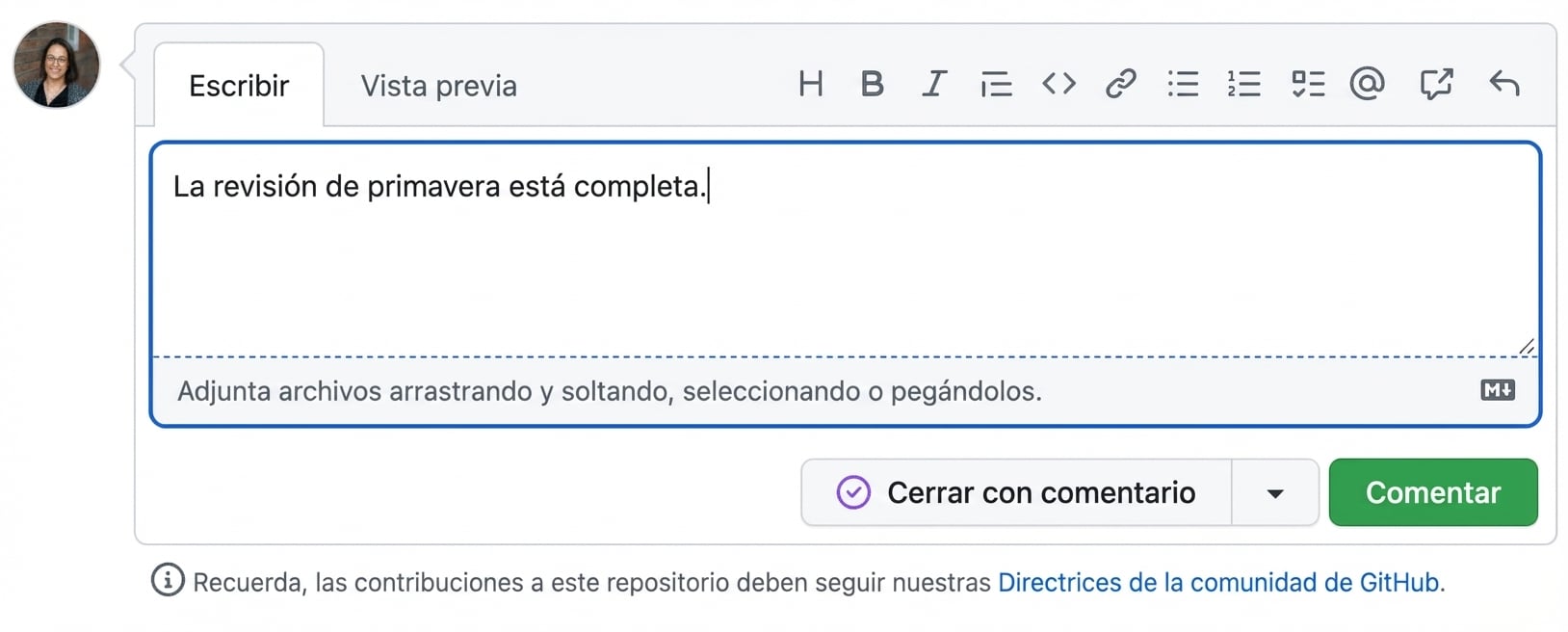Click the info icon beside Recuerda
The image size is (1568, 632).
pyautogui.click(x=168, y=580)
